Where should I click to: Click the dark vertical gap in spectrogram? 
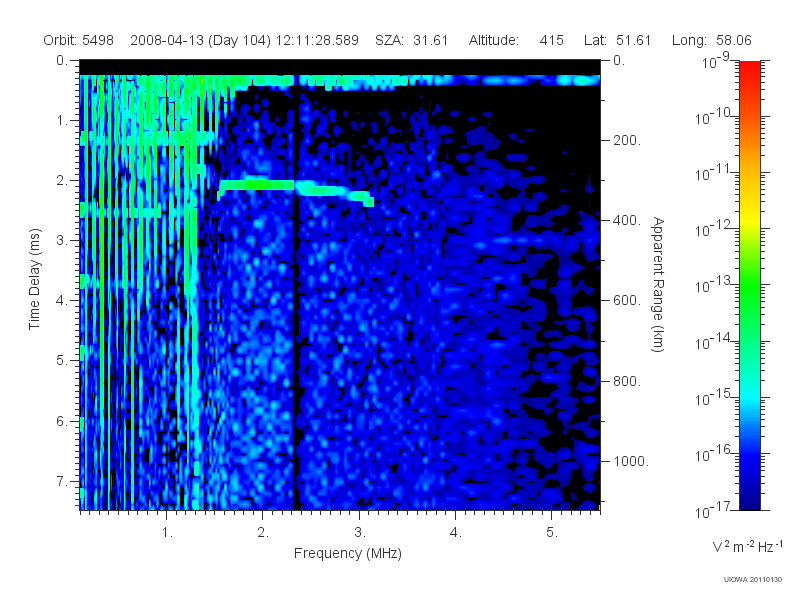(x=295, y=306)
